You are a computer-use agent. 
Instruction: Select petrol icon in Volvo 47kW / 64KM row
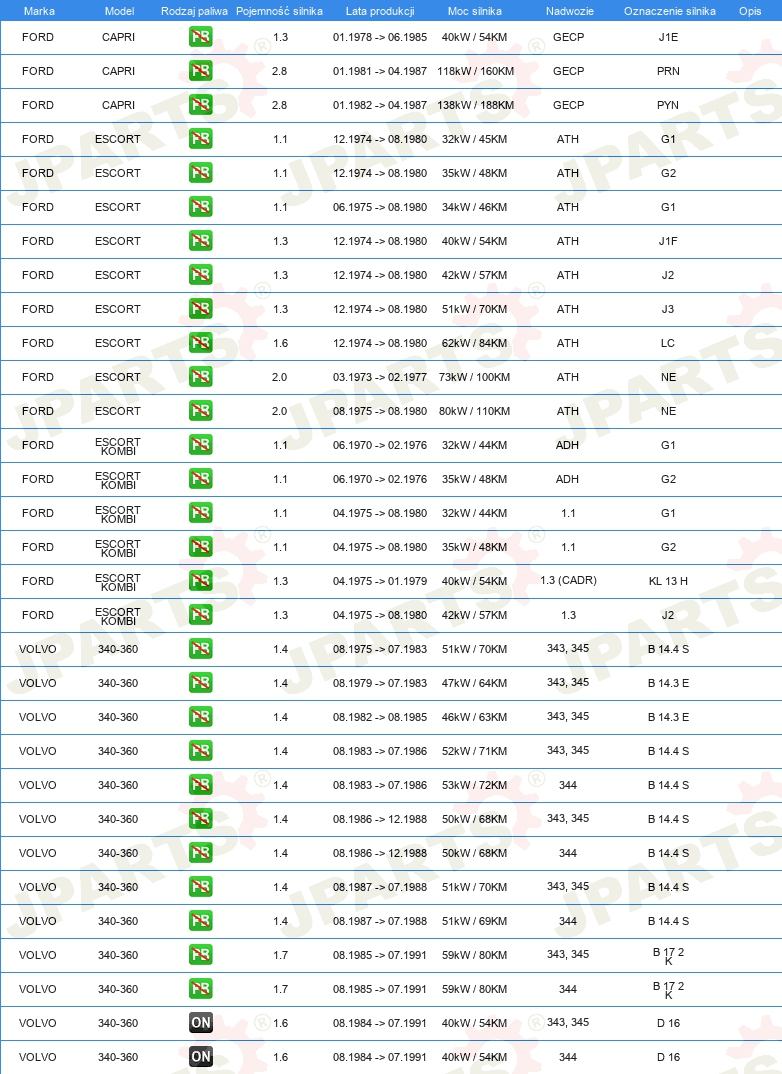201,683
